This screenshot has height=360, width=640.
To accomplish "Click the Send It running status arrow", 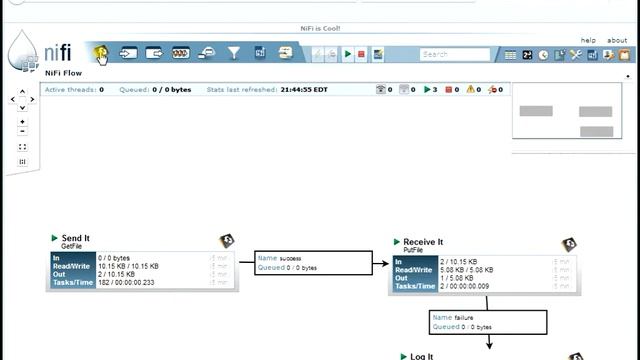I will (x=54, y=238).
